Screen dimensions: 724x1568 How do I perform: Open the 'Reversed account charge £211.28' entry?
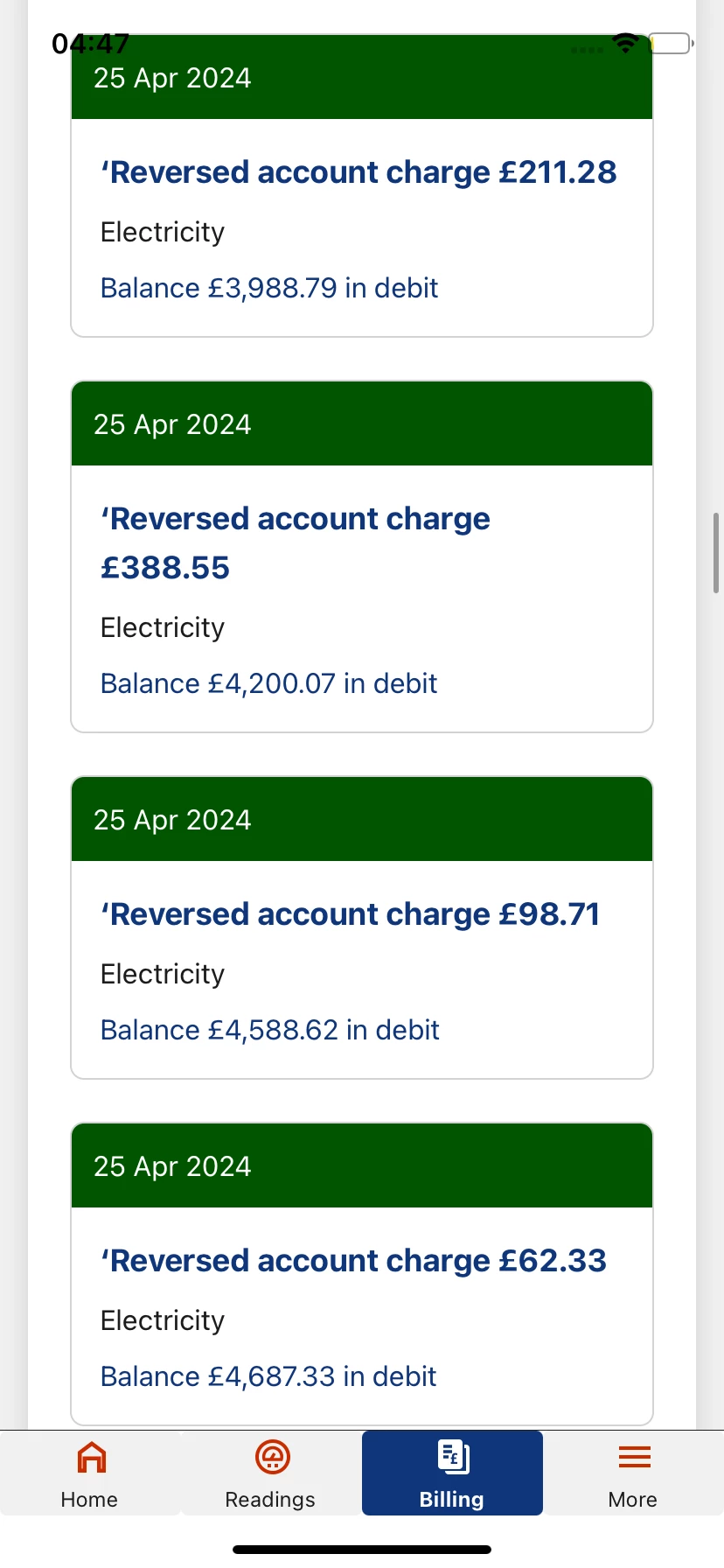pos(359,172)
